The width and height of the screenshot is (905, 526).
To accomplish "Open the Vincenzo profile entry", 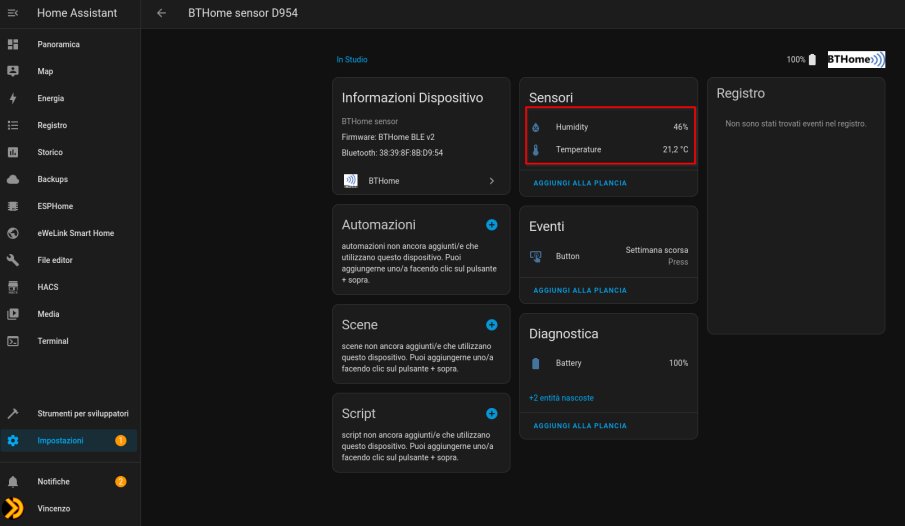I will coord(69,509).
